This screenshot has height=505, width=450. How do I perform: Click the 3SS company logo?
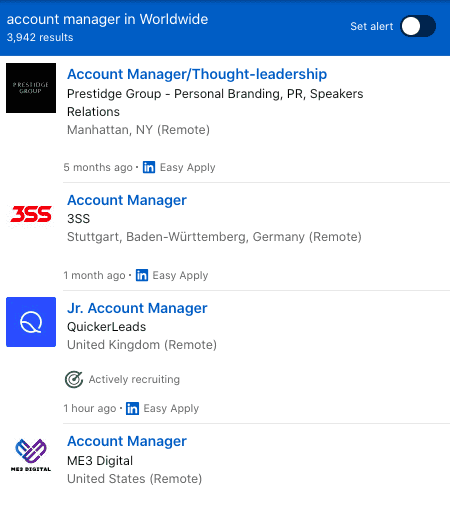click(x=31, y=214)
